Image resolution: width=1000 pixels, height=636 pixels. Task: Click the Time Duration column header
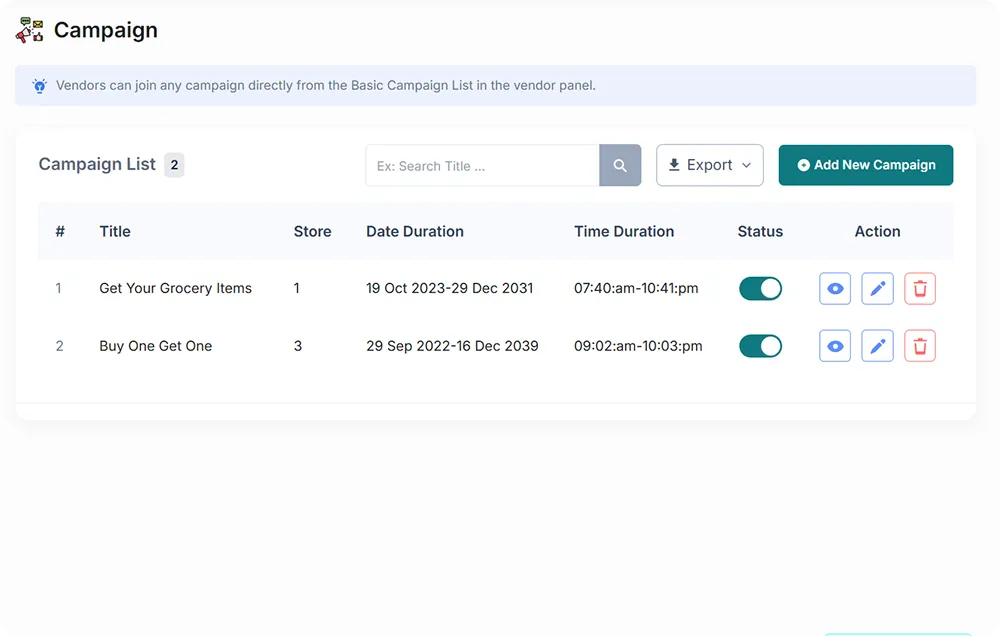click(624, 232)
